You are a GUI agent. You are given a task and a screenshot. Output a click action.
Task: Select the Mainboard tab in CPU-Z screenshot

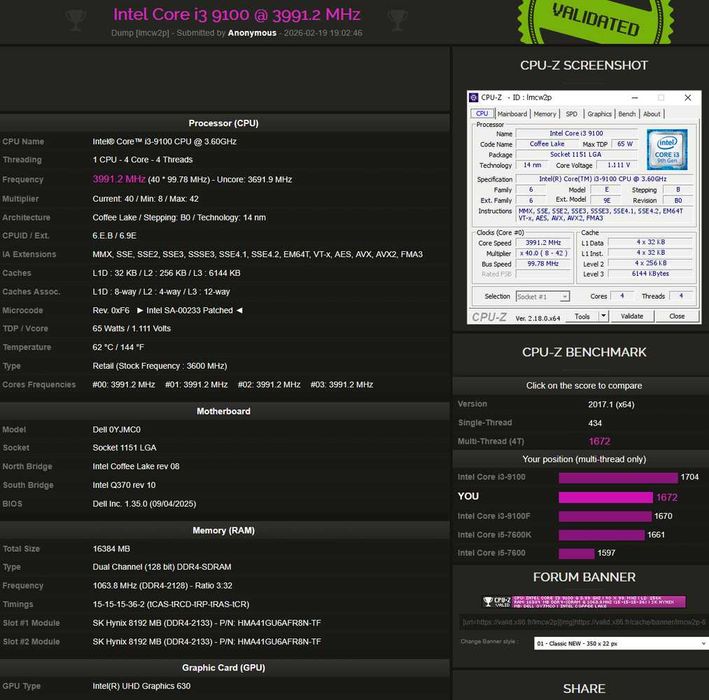pyautogui.click(x=512, y=114)
